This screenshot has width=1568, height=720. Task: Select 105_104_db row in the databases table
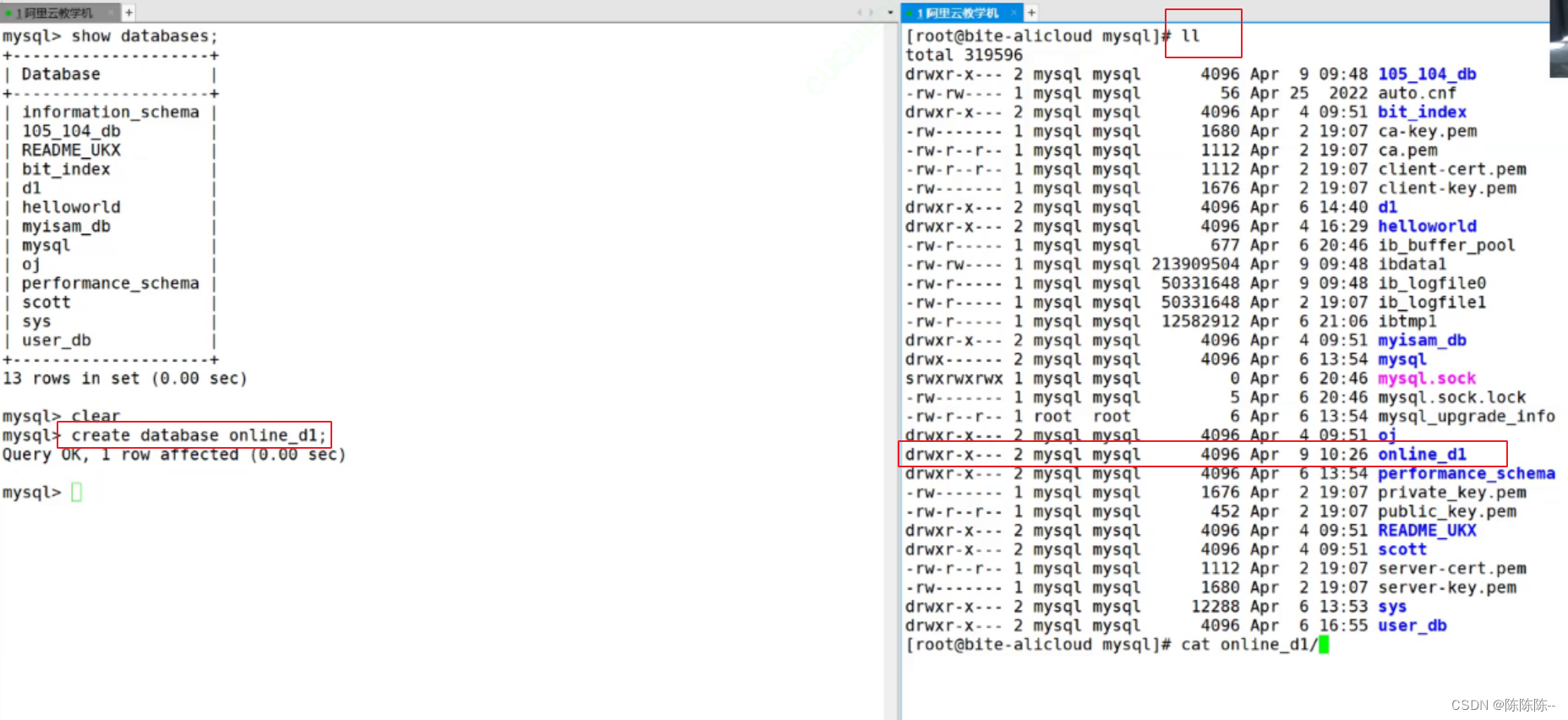coord(71,131)
